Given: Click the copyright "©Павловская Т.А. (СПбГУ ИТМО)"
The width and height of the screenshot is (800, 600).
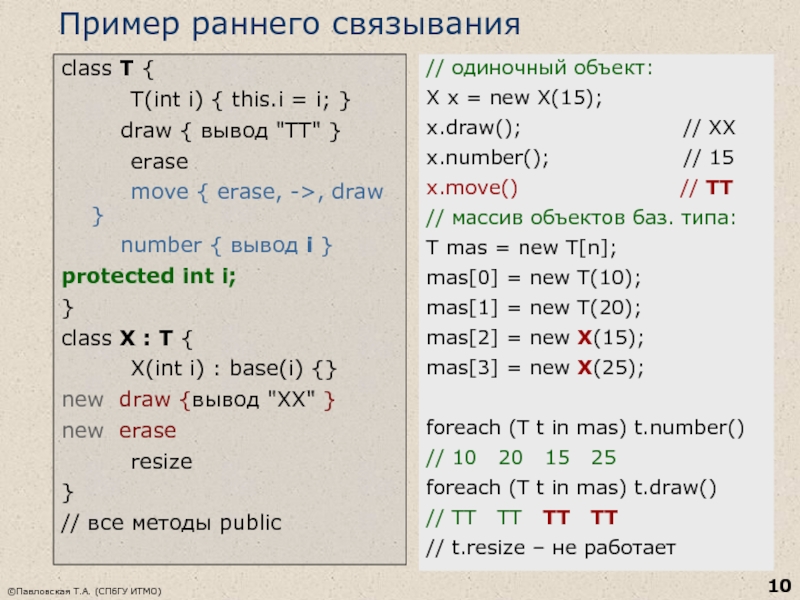Looking at the screenshot, I should click(85, 591).
